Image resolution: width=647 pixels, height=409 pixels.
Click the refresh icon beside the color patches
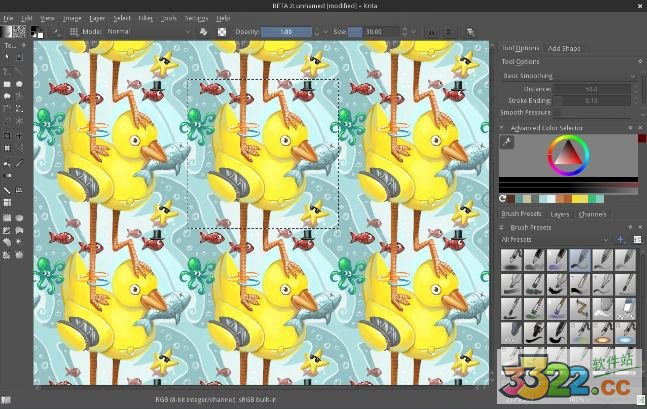[504, 199]
